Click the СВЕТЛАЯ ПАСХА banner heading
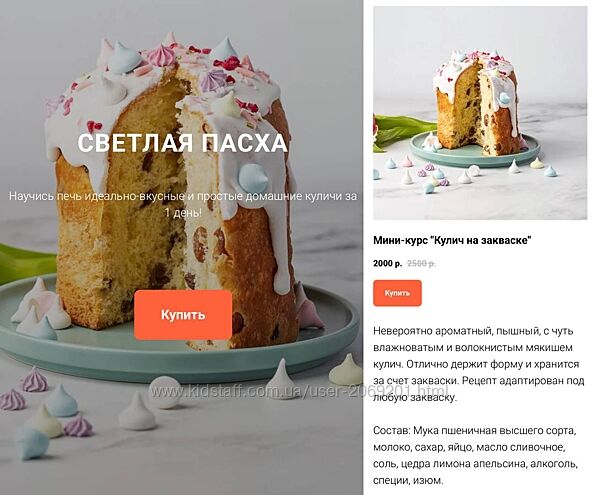 coord(182,143)
